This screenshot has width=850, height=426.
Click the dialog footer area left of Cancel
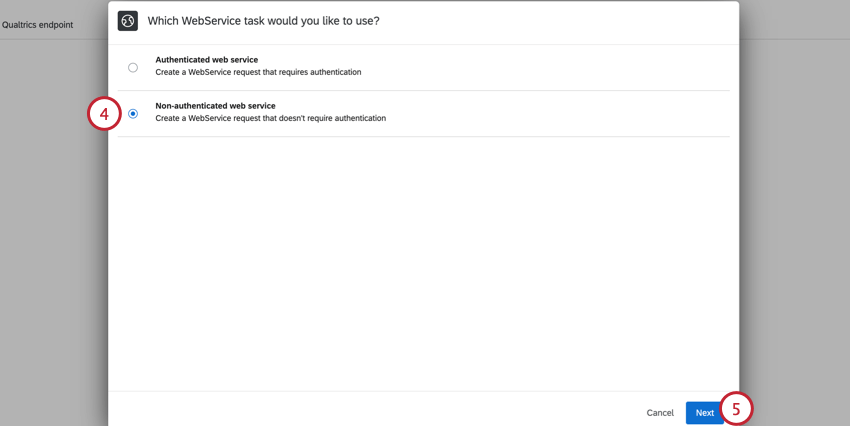(374, 409)
